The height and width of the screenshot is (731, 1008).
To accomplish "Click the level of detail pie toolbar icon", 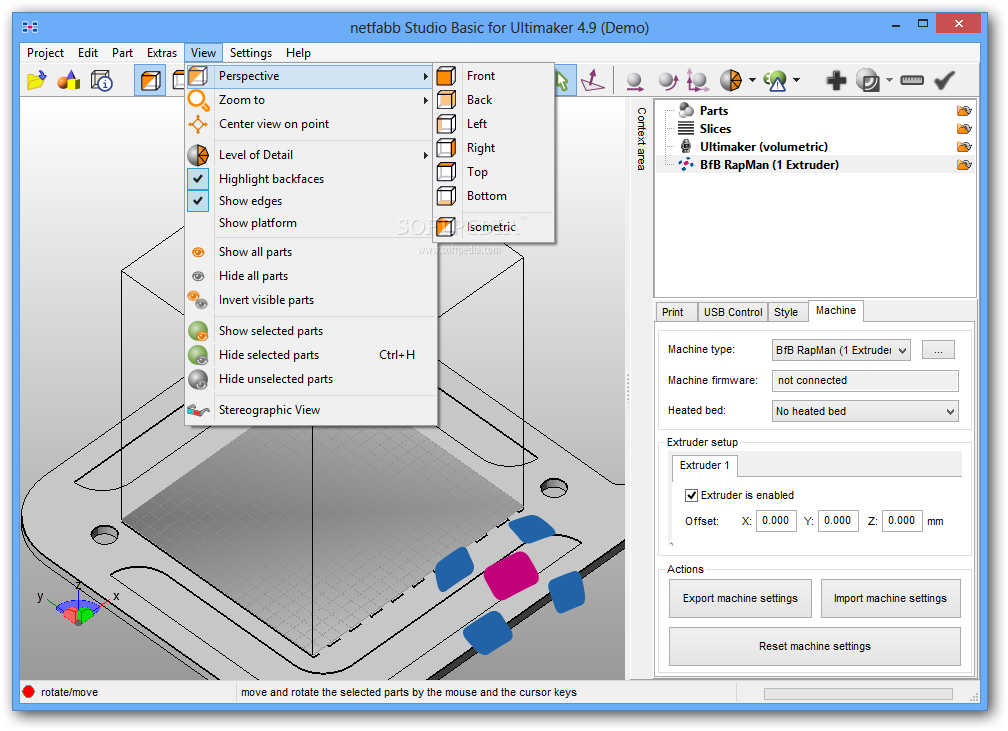I will pos(731,81).
